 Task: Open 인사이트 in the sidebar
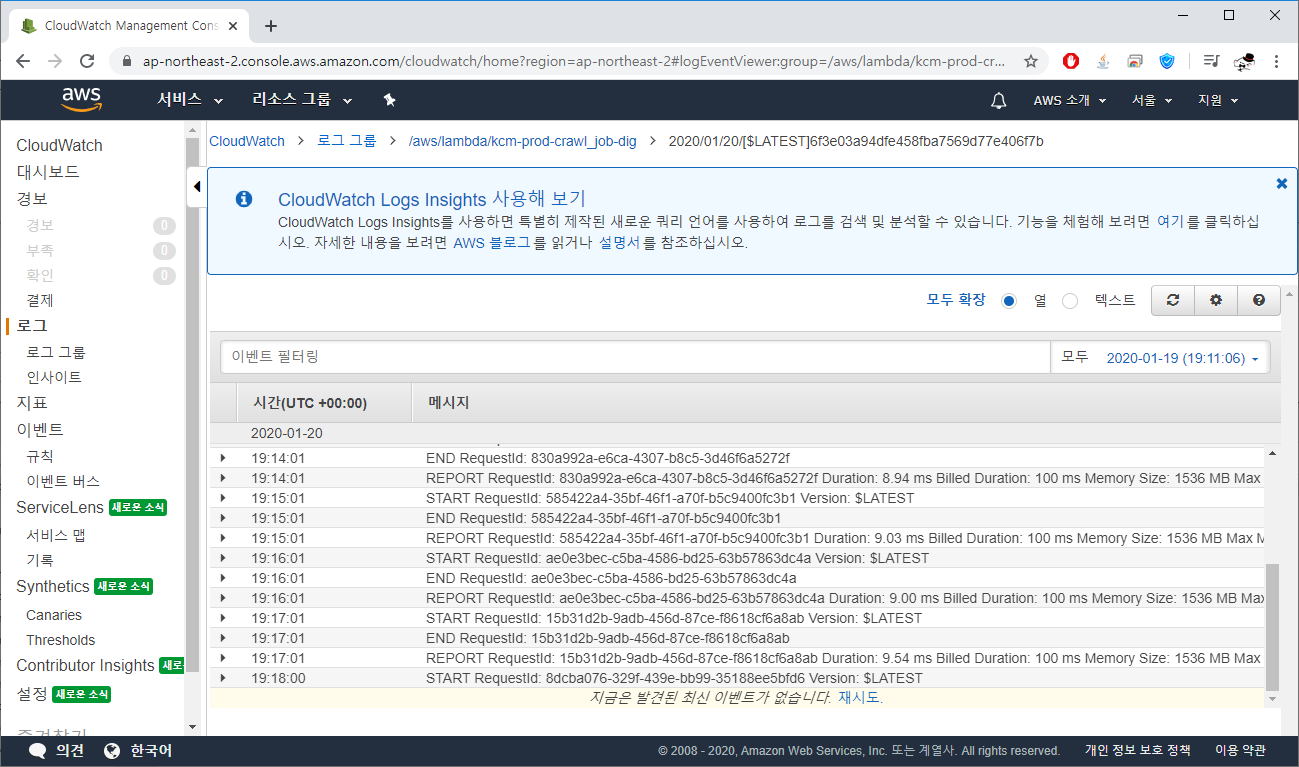point(54,377)
